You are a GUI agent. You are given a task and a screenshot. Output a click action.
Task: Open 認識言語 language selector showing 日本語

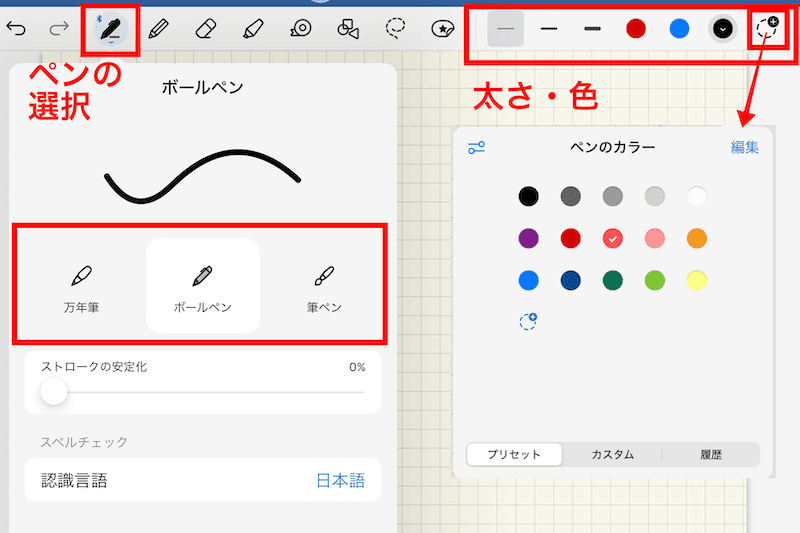coord(340,481)
